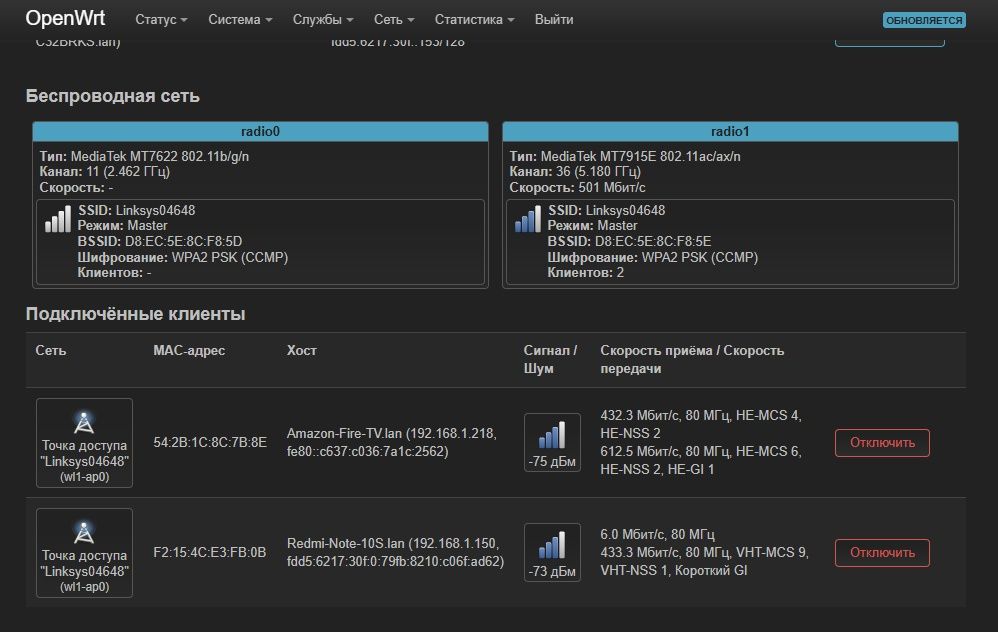Click Выйти to log out

pyautogui.click(x=554, y=20)
